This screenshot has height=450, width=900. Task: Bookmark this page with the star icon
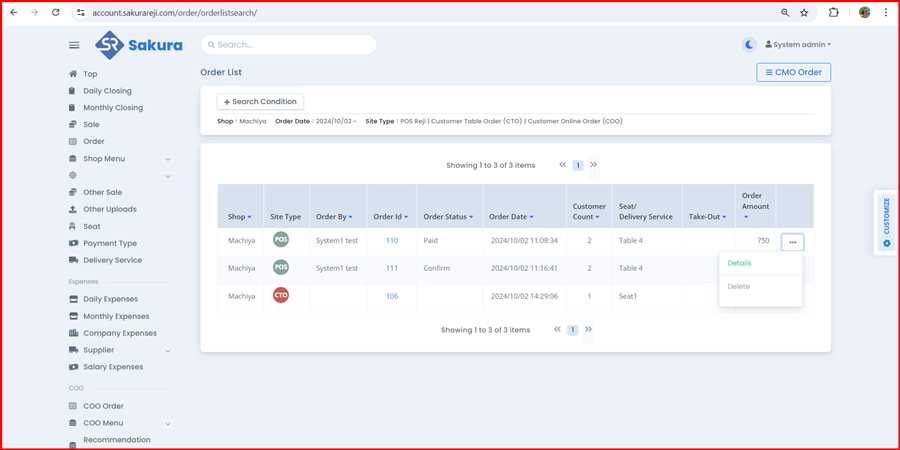tap(804, 12)
